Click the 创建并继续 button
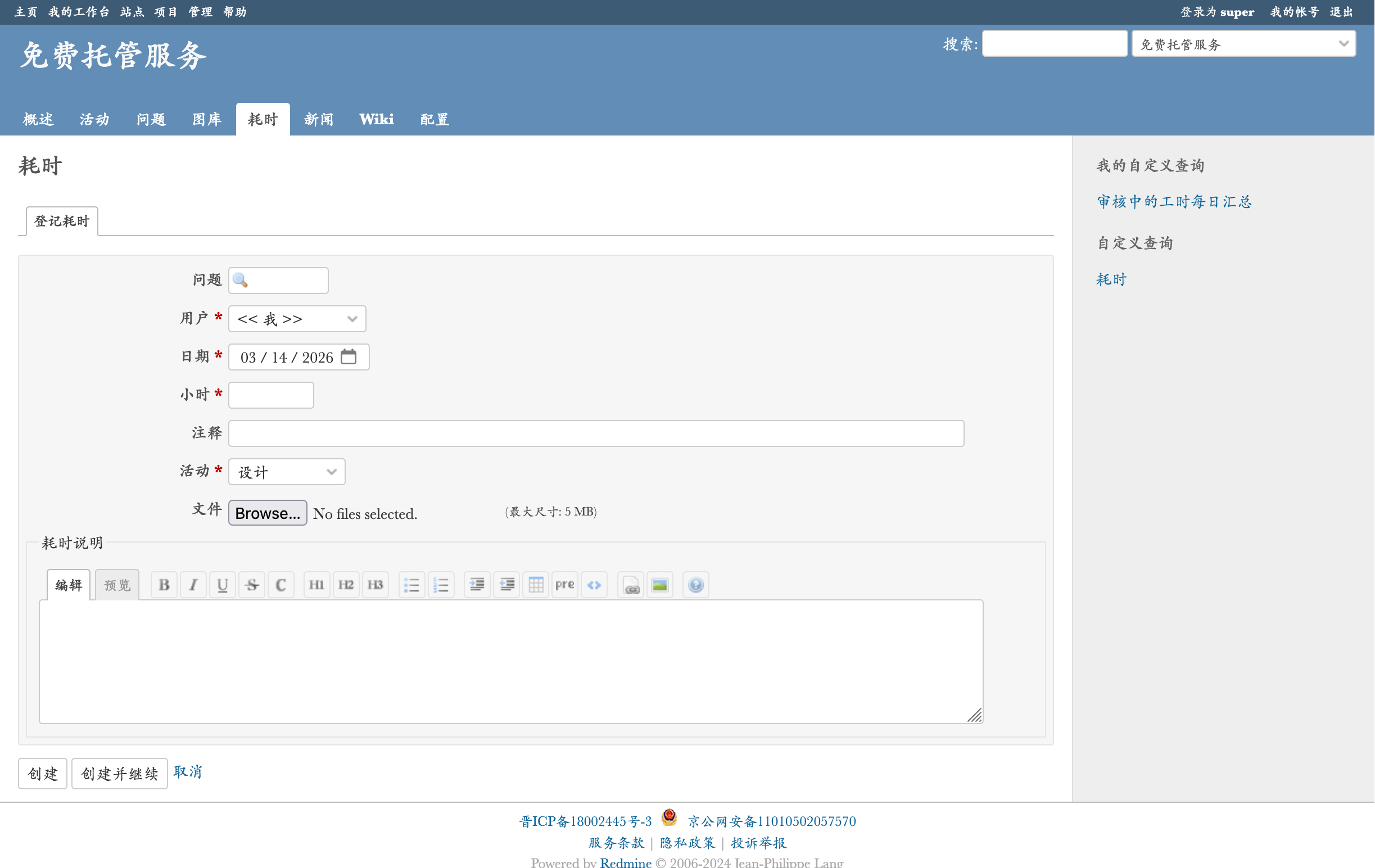1375x868 pixels. click(x=119, y=773)
